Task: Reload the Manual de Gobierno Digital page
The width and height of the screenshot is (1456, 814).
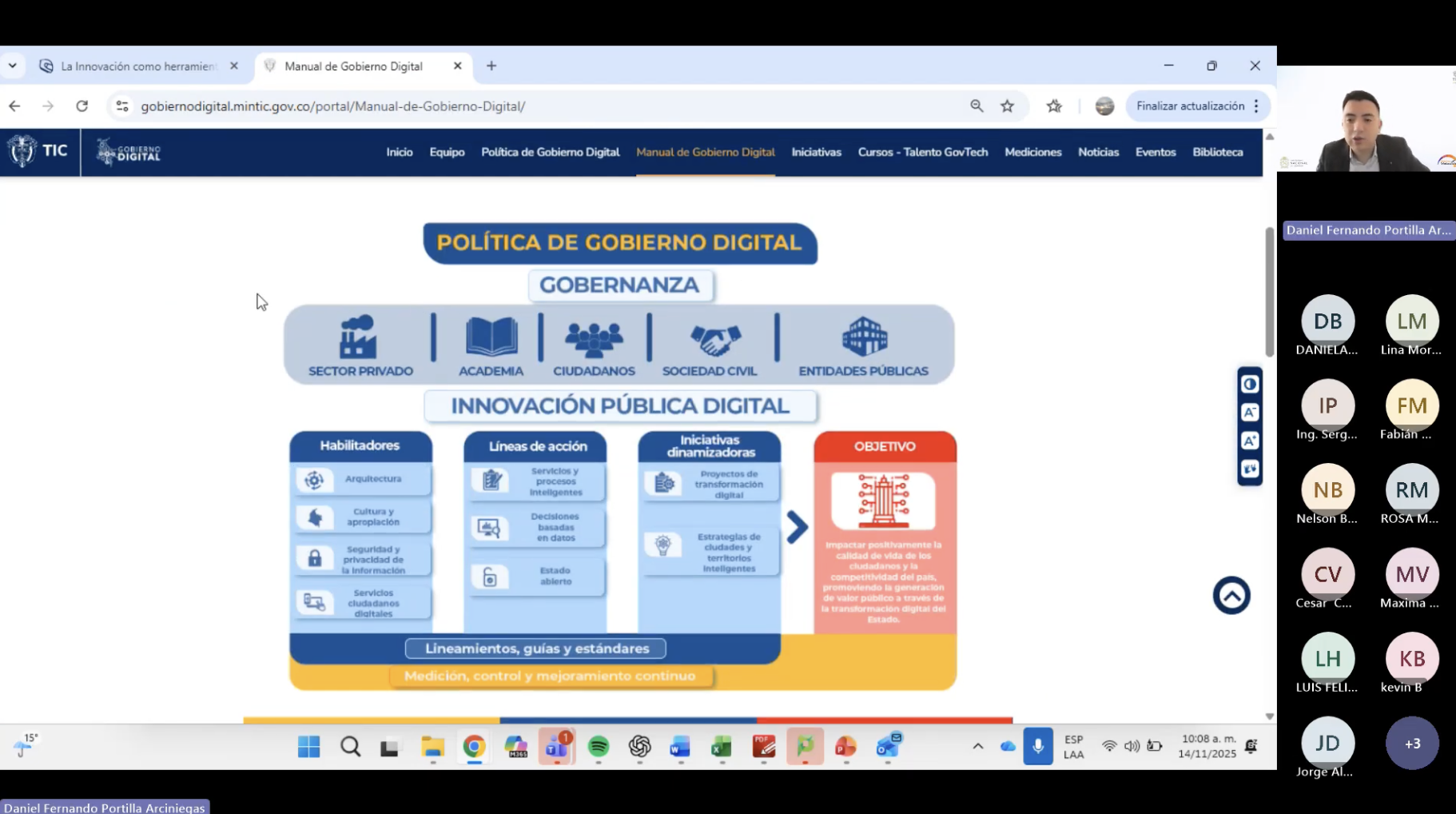Action: tap(82, 106)
